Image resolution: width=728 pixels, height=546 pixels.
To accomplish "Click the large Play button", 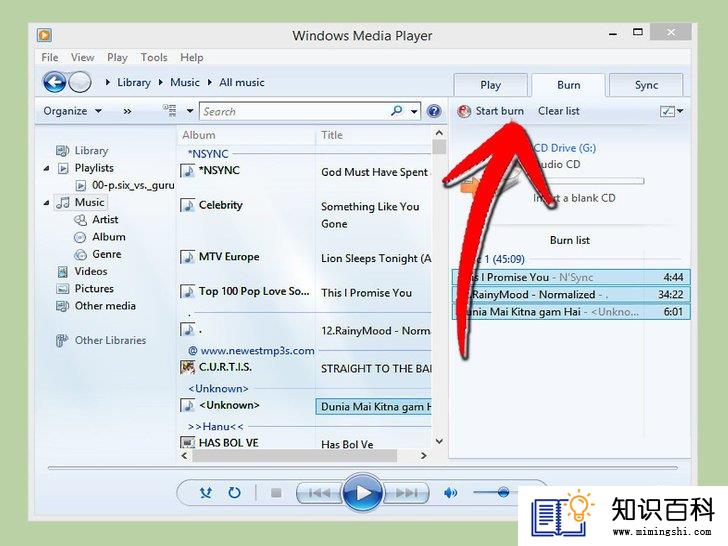I will coord(363,493).
